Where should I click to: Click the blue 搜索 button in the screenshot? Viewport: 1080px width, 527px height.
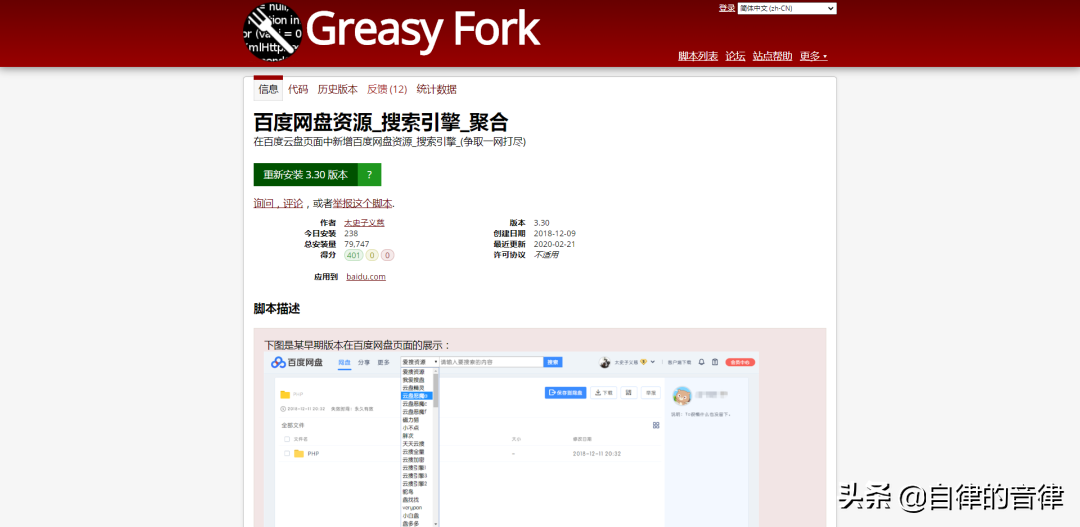coord(553,362)
